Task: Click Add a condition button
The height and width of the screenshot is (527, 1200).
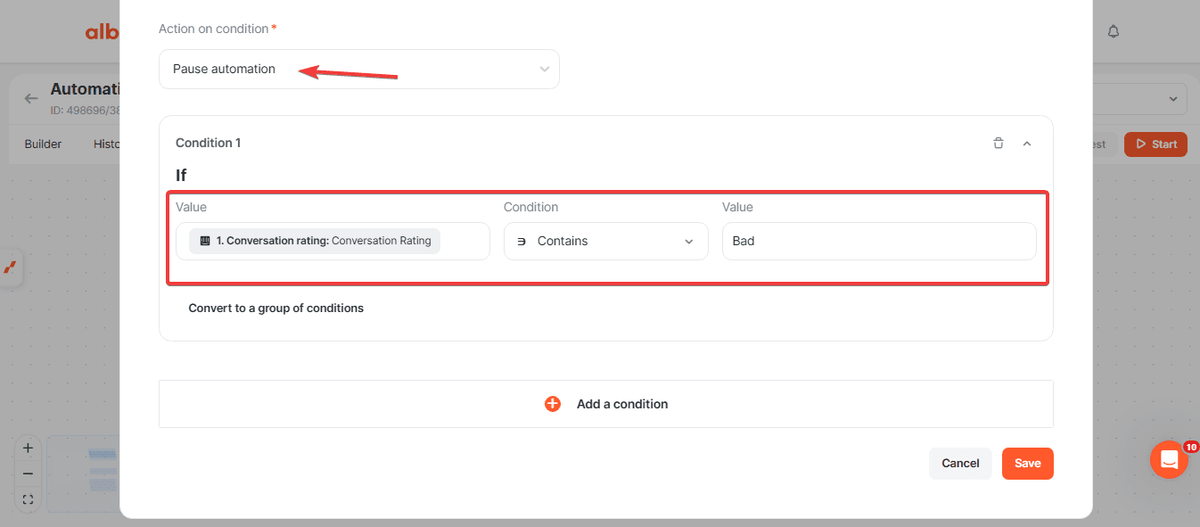Action: (x=606, y=404)
